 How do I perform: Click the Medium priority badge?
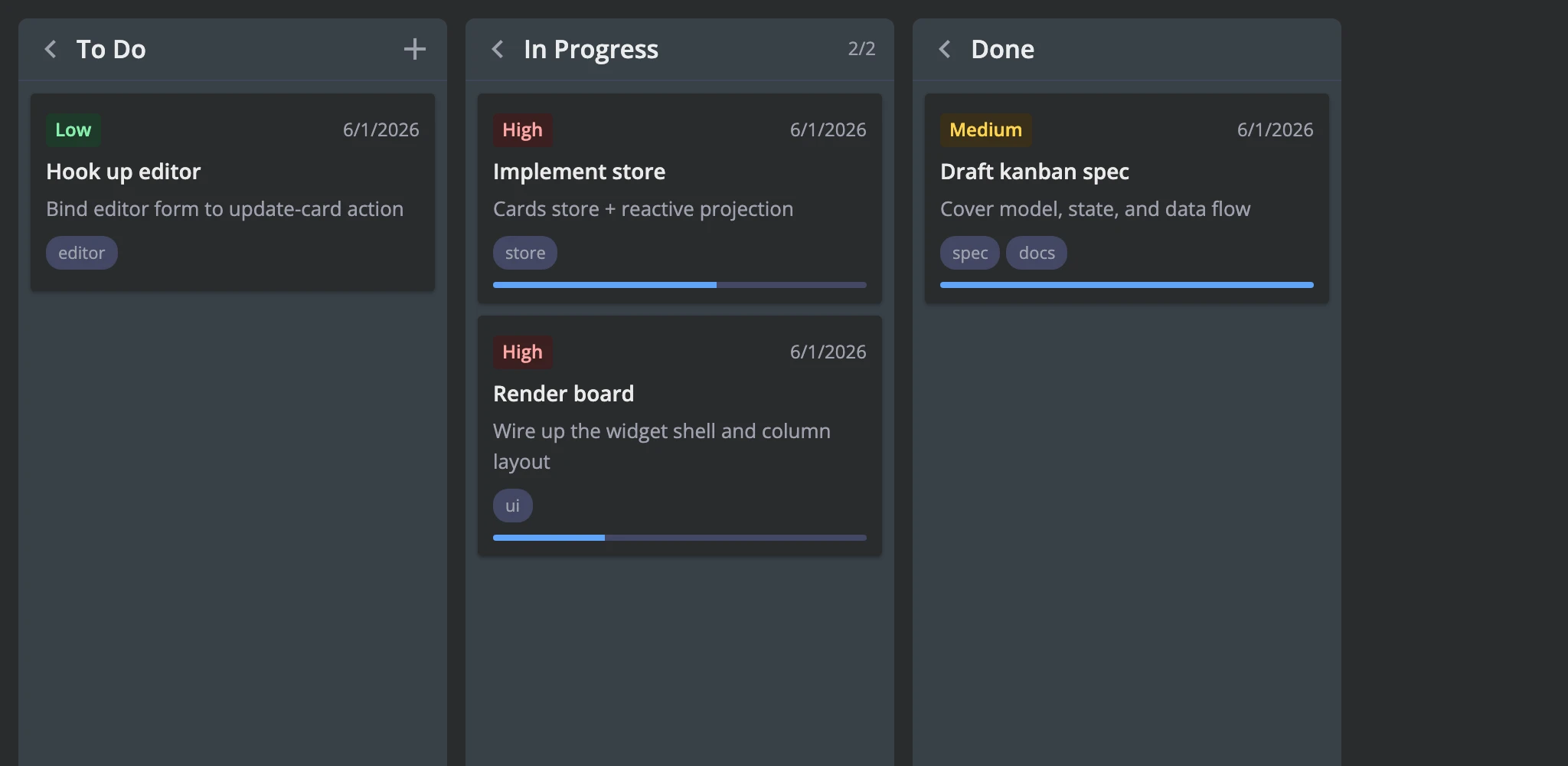pyautogui.click(x=986, y=130)
